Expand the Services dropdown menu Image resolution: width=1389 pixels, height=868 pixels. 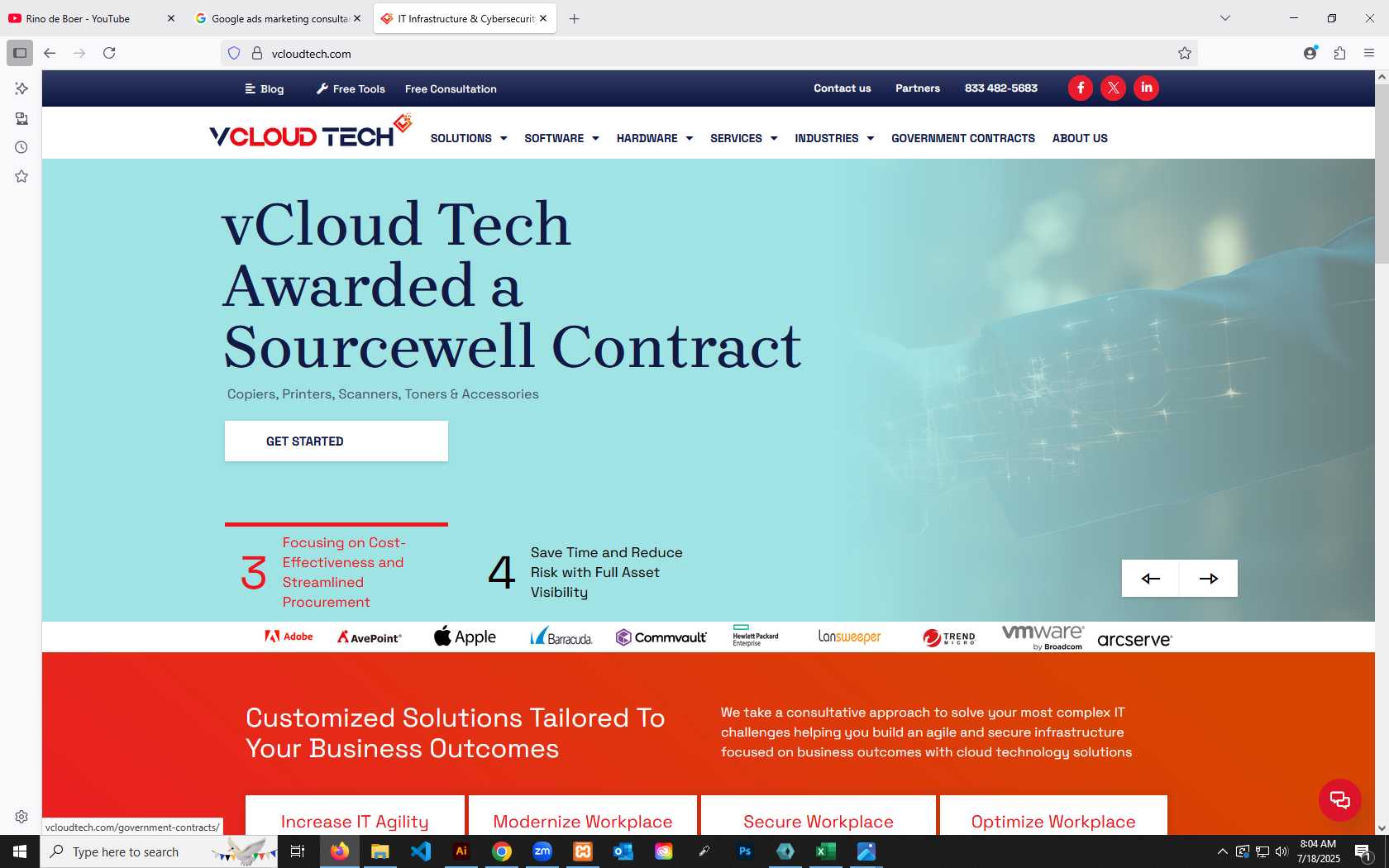tap(744, 138)
